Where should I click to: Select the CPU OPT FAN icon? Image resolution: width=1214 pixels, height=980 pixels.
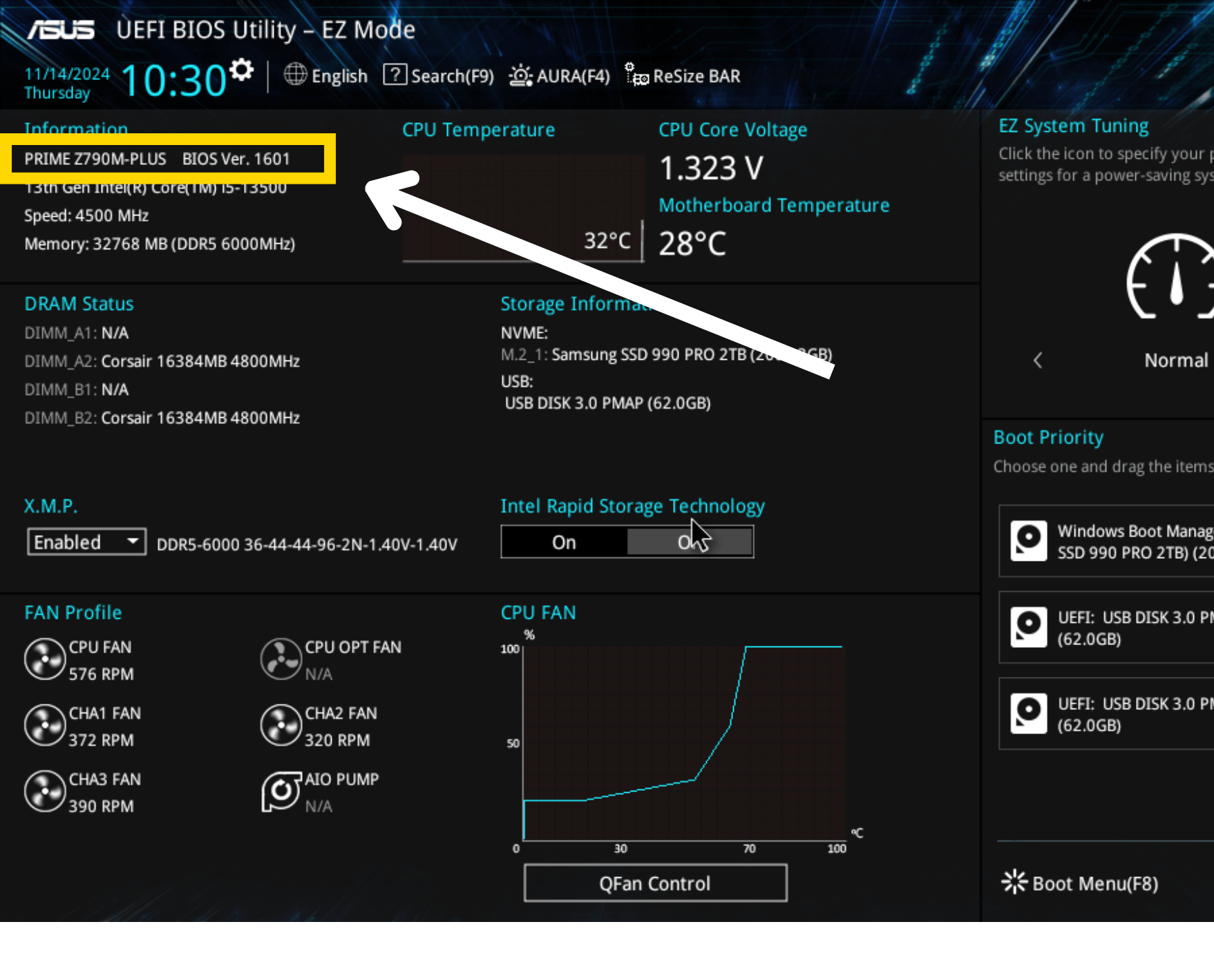pyautogui.click(x=281, y=660)
